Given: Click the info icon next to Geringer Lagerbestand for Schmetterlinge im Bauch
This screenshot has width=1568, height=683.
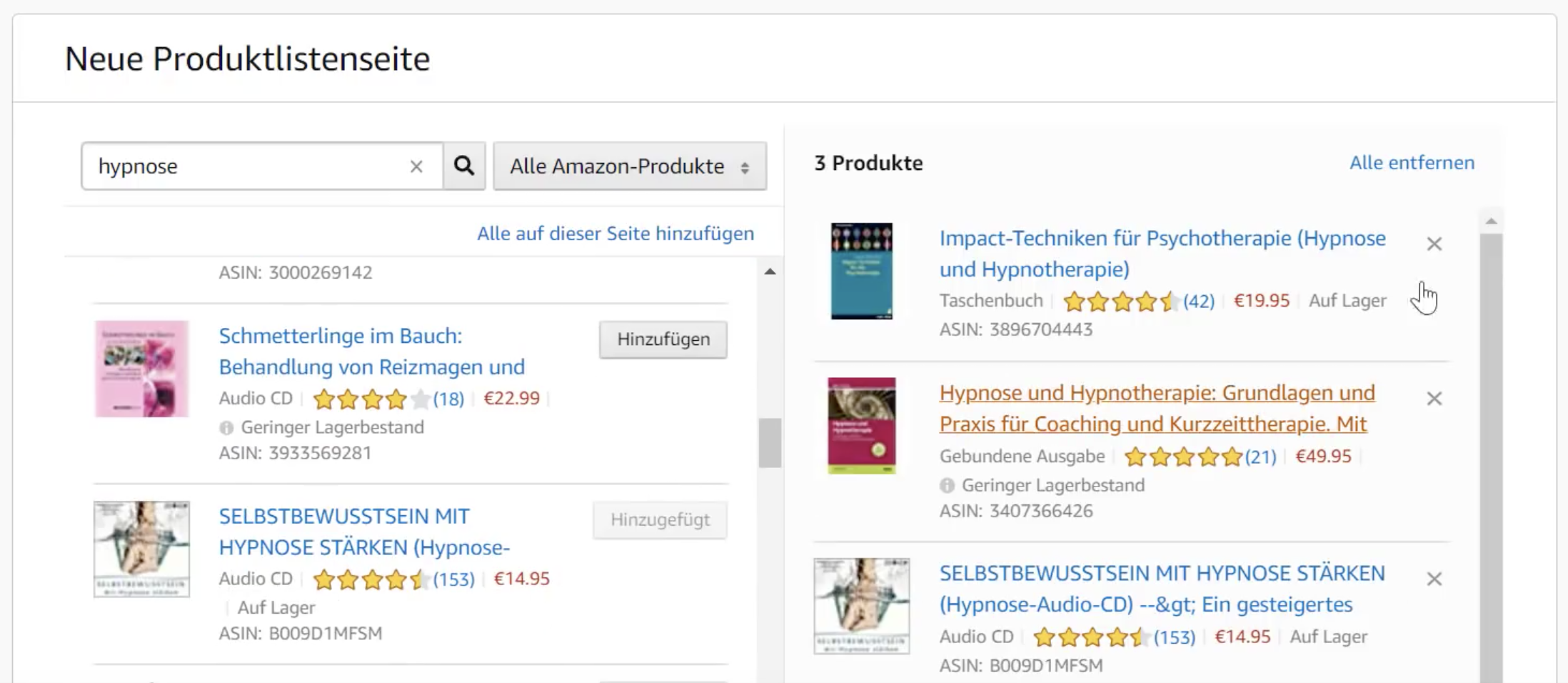Looking at the screenshot, I should tap(226, 427).
